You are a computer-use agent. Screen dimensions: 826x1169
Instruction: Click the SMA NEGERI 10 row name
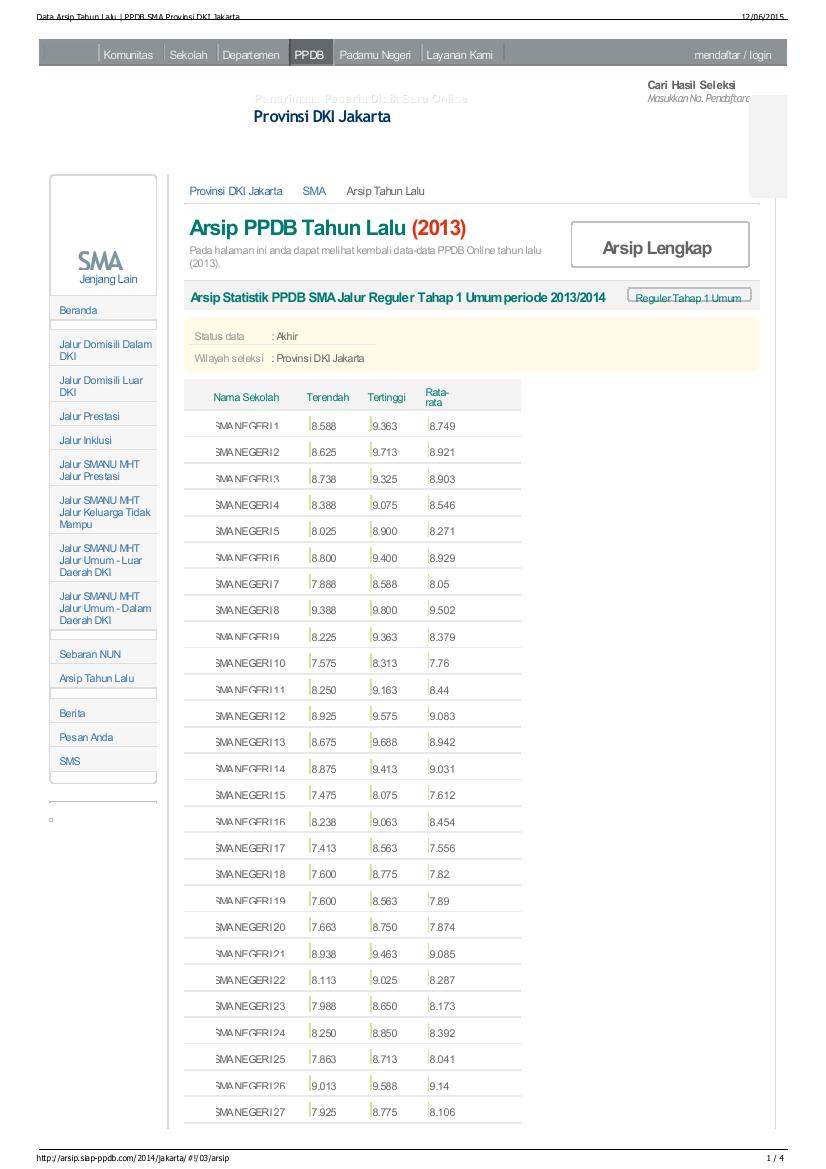pyautogui.click(x=250, y=663)
